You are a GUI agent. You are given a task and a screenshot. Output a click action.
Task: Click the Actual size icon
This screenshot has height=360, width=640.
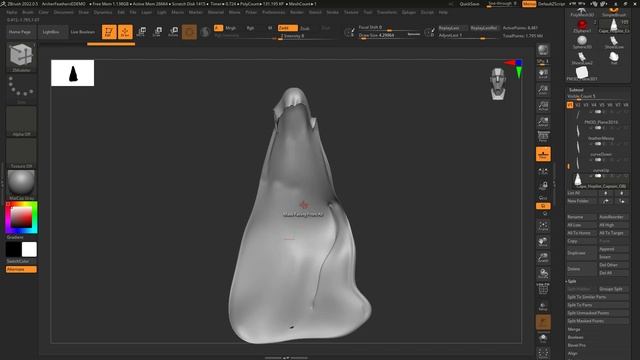pyautogui.click(x=543, y=106)
